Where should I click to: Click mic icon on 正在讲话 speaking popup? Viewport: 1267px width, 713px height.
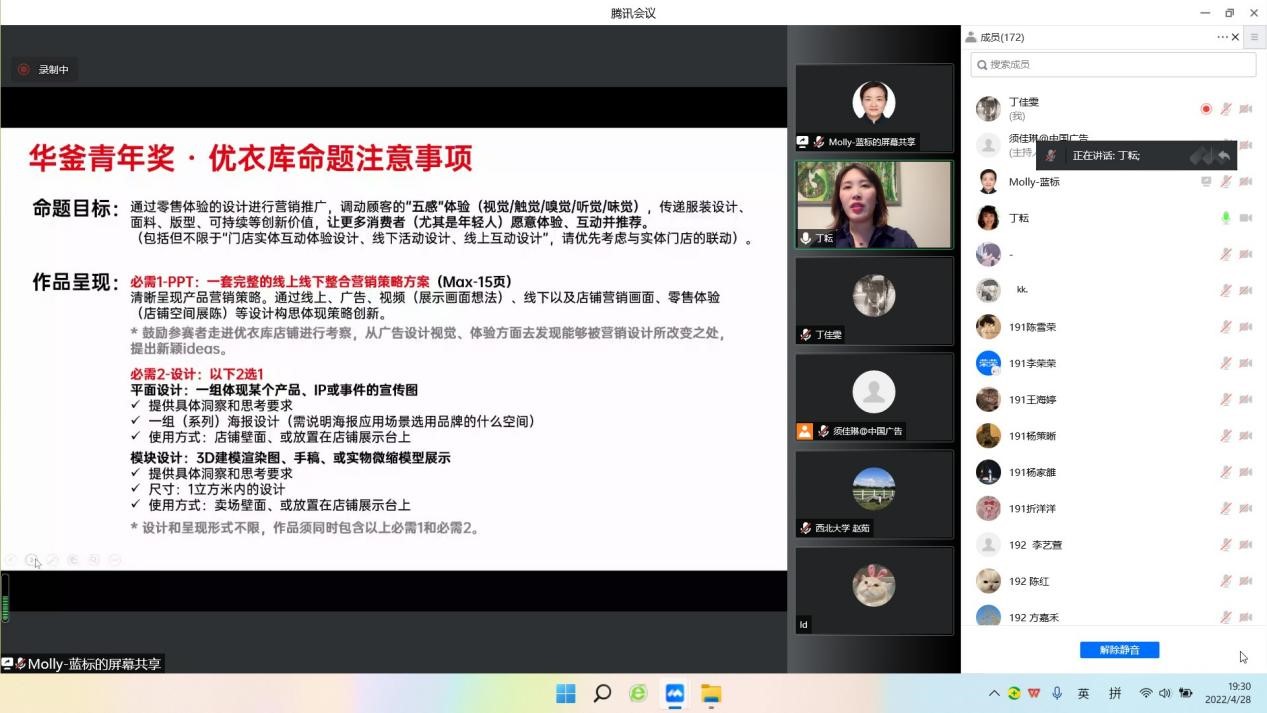(1050, 156)
